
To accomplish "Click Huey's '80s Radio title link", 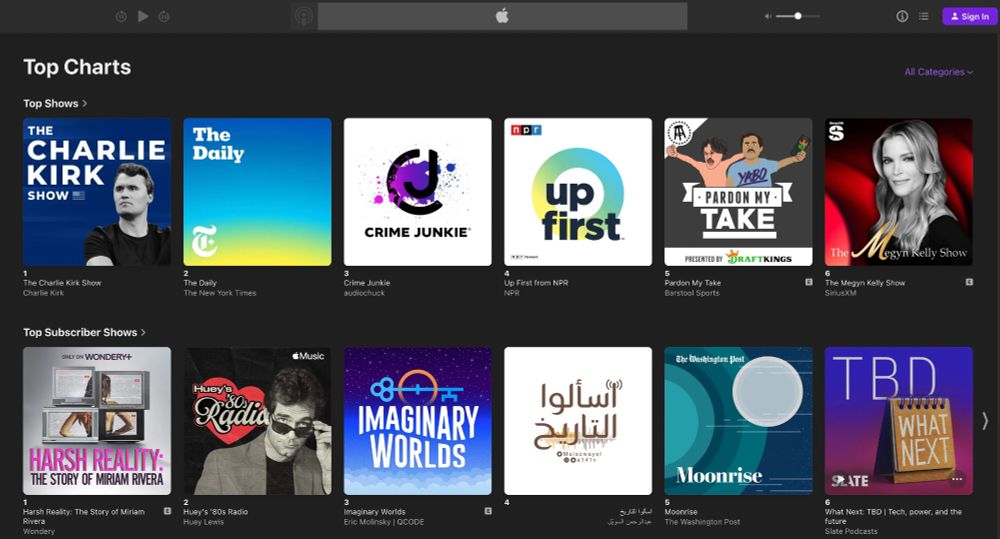I will (x=216, y=512).
